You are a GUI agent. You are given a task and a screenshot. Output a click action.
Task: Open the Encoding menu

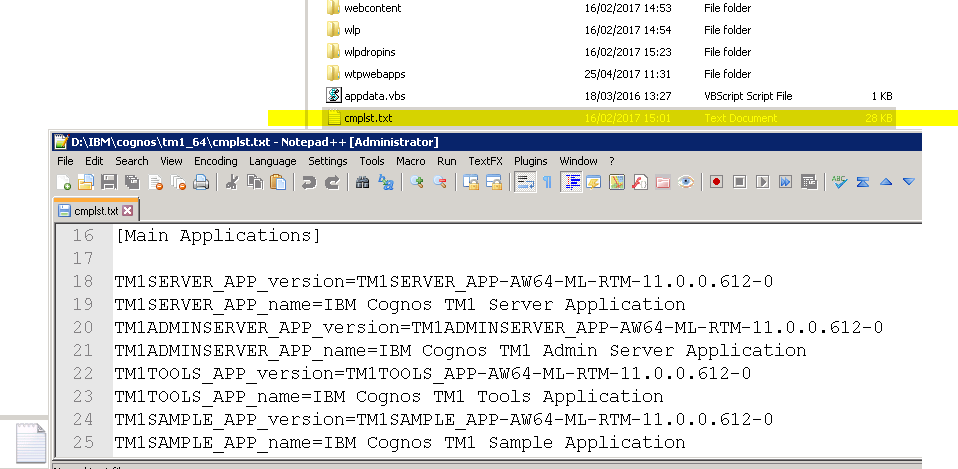point(215,161)
